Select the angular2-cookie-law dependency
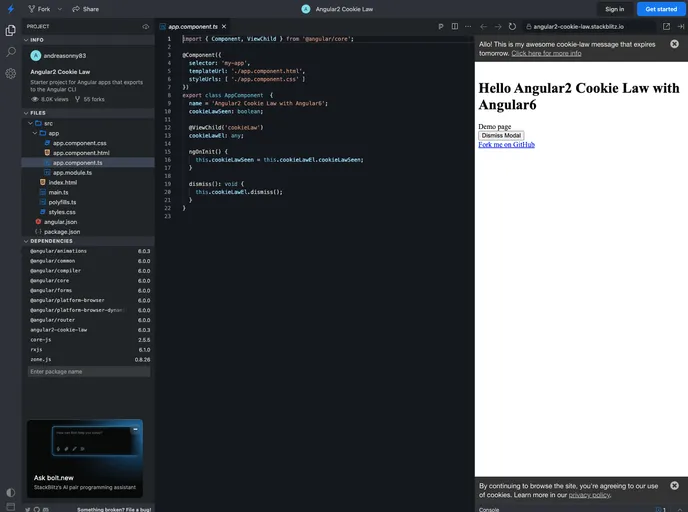The image size is (688, 512). click(x=88, y=330)
